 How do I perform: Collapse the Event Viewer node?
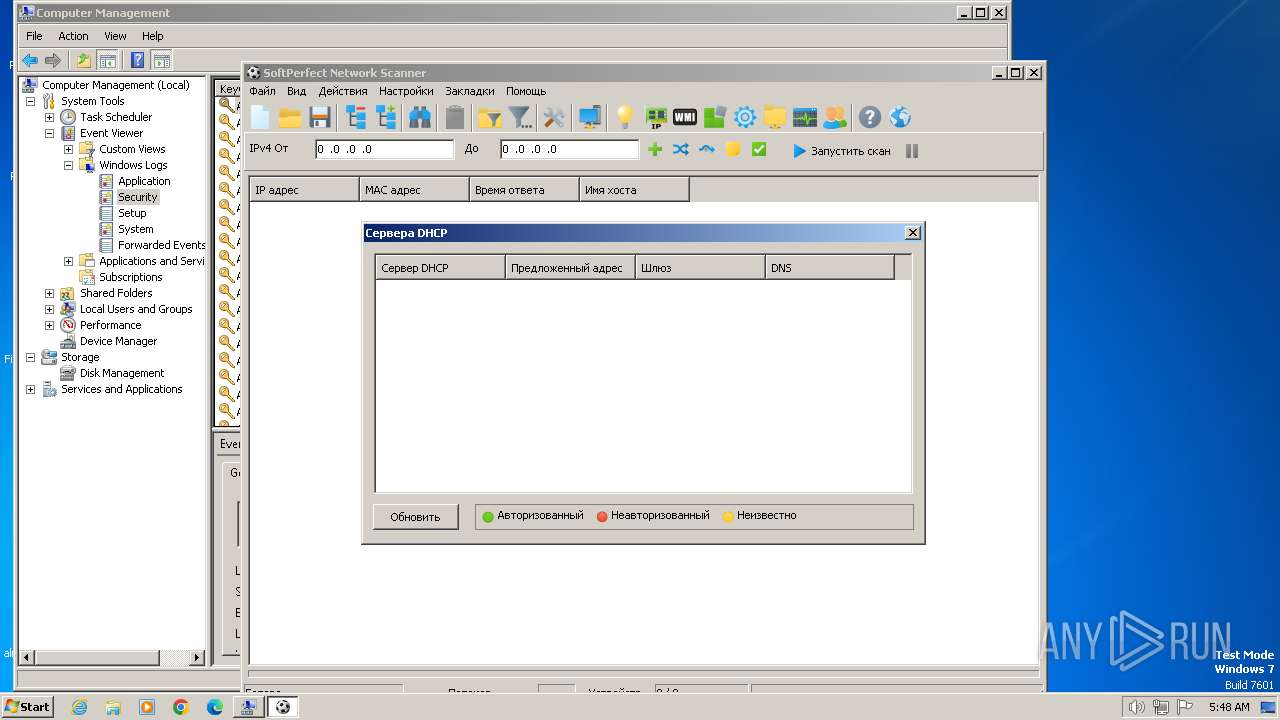(49, 133)
